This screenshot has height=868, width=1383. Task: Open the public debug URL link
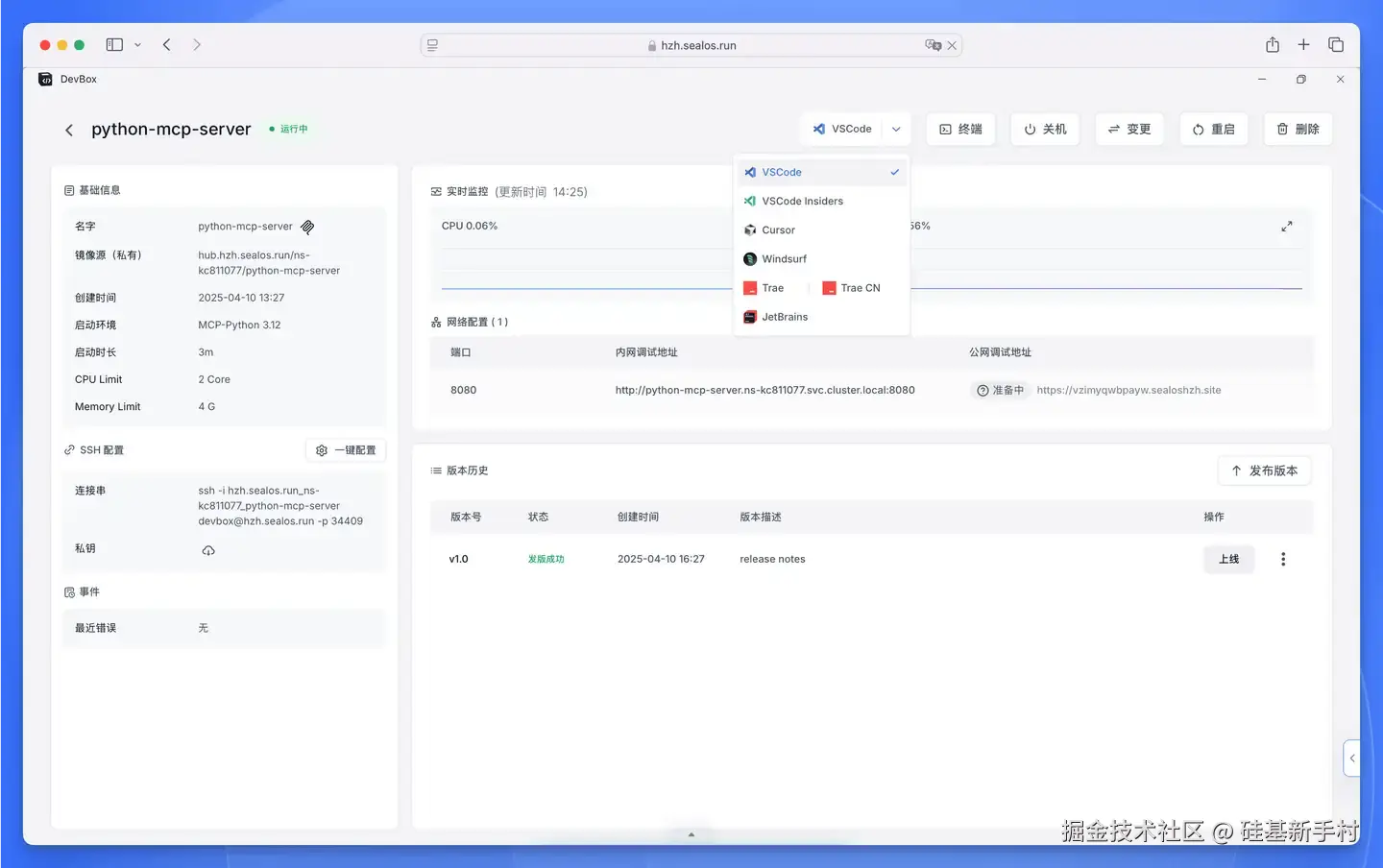[x=1129, y=390]
